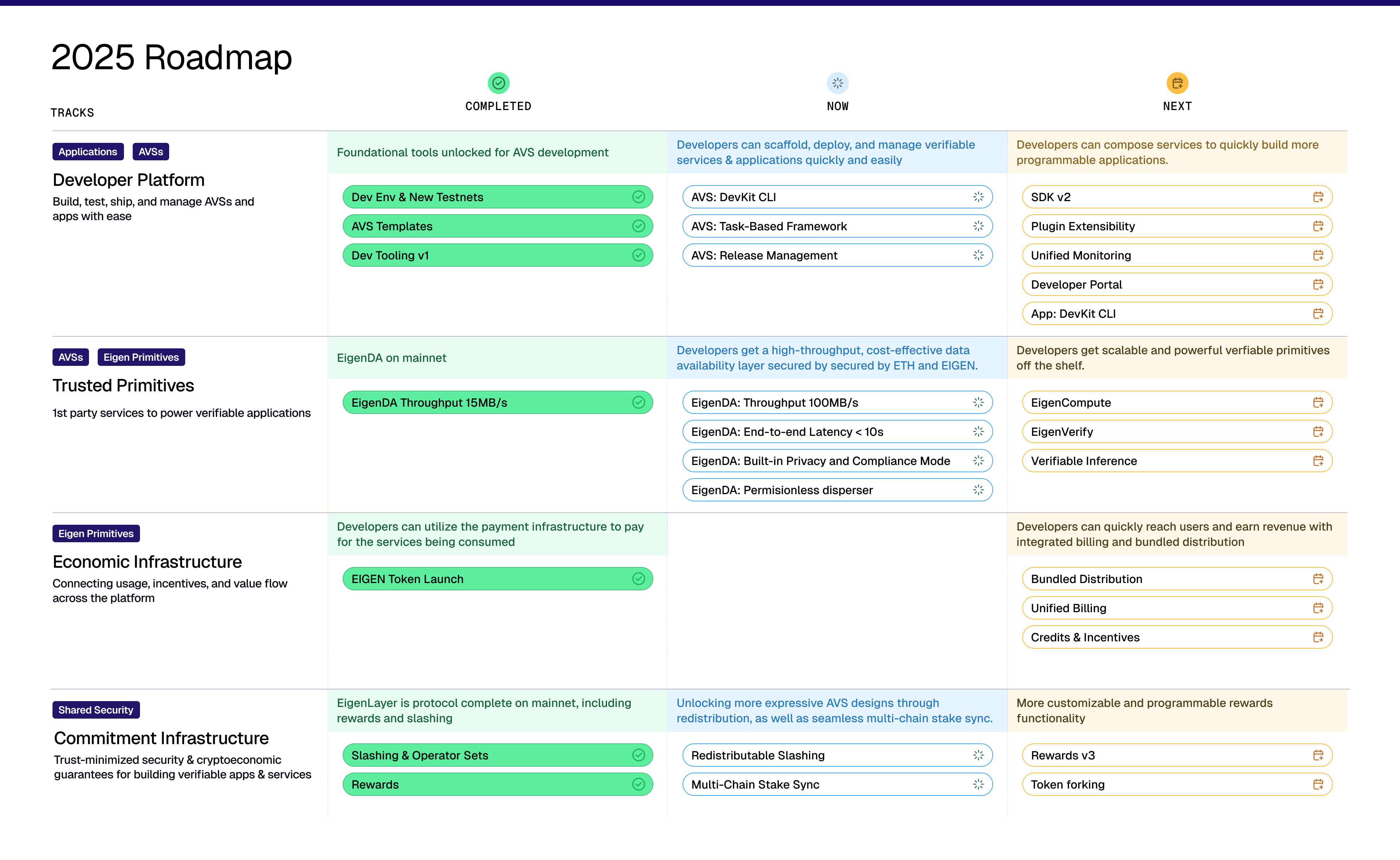Click checkmark on Dev Env & New Testnets

pyautogui.click(x=638, y=197)
